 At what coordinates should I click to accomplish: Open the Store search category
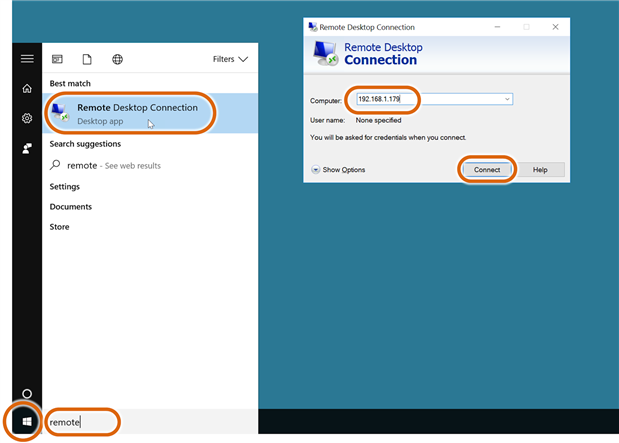59,227
